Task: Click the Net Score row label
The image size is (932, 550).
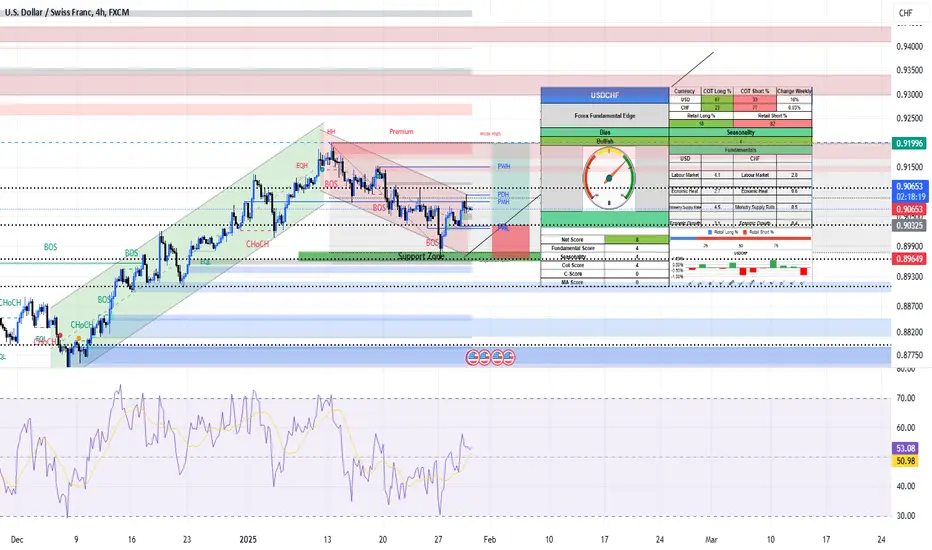Action: pos(572,240)
